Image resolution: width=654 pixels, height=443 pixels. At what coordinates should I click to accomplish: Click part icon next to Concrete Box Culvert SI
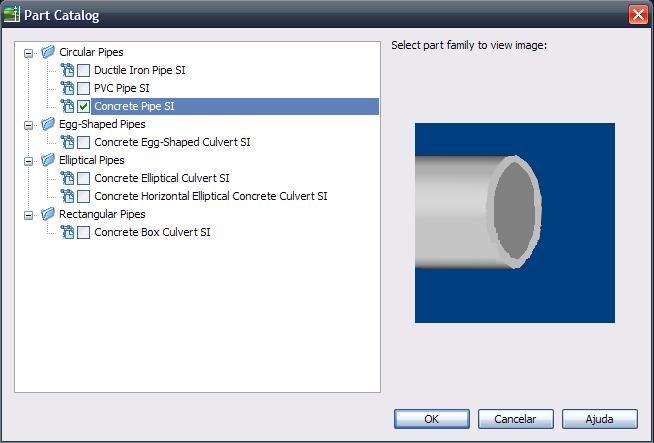tap(67, 232)
